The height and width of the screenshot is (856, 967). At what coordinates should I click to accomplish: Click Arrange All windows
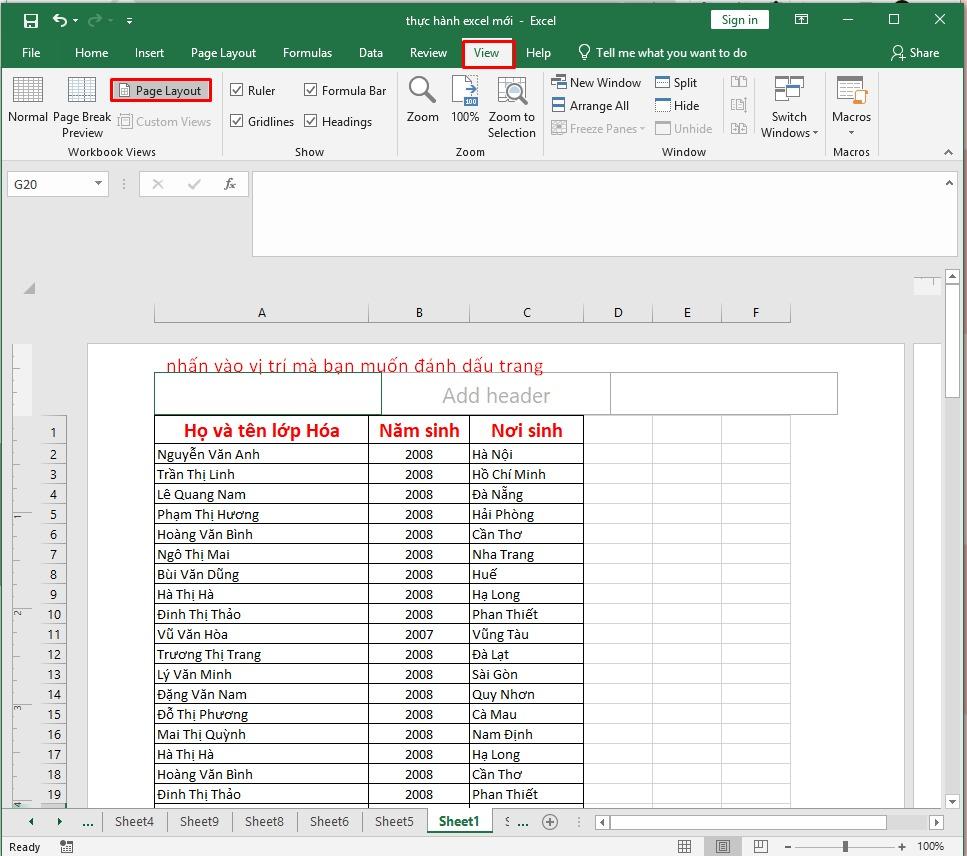593,105
